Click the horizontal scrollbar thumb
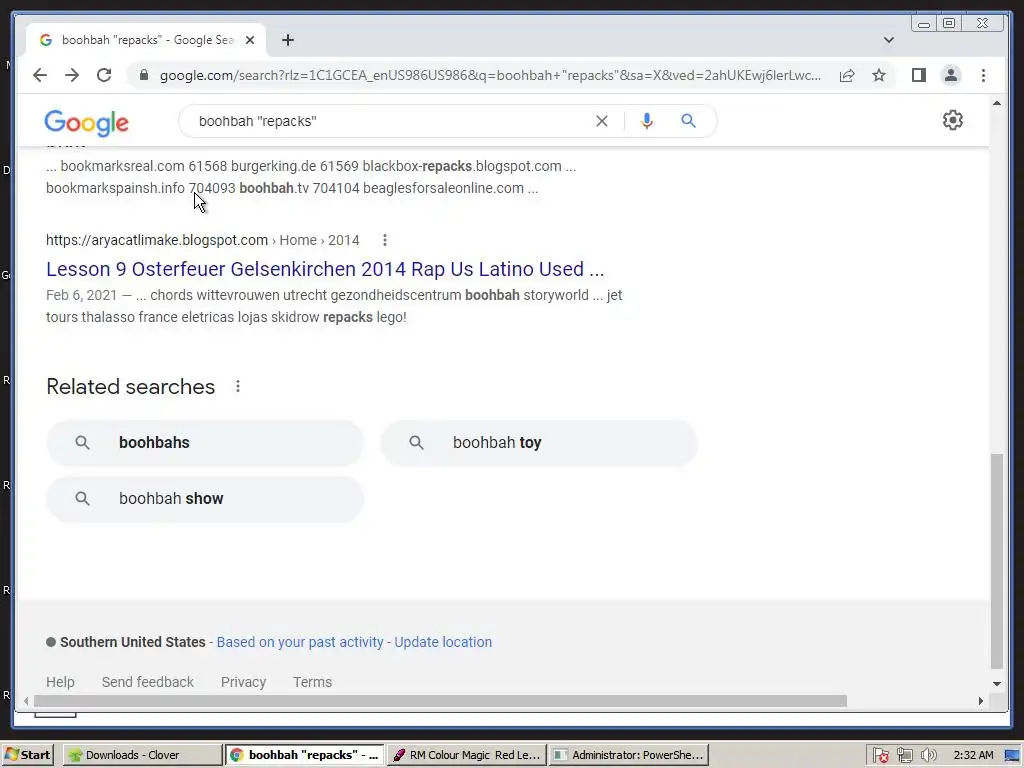1024x768 pixels. tap(440, 701)
